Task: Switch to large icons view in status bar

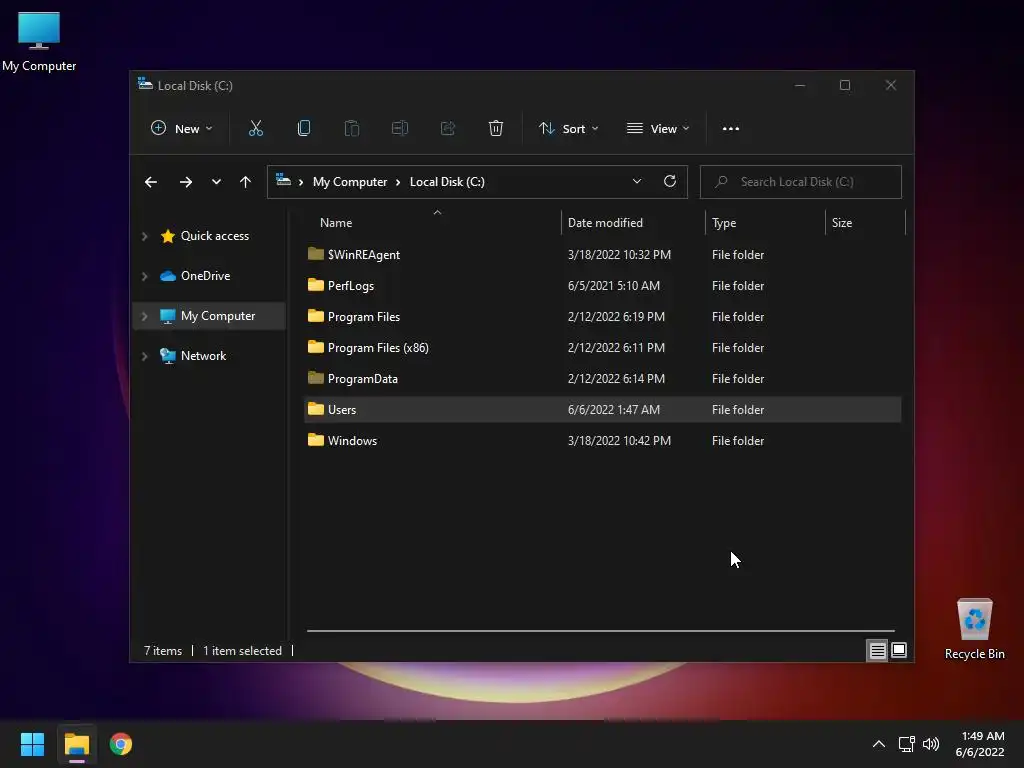Action: click(x=899, y=650)
